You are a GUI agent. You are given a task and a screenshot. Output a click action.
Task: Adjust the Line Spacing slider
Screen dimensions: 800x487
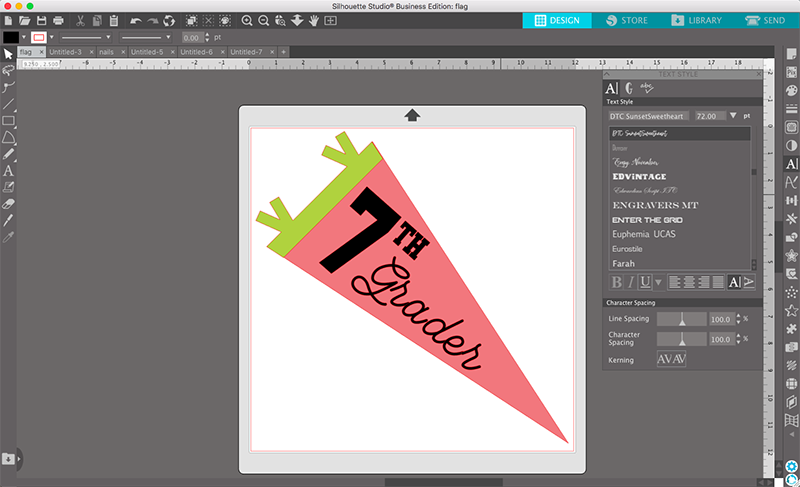click(682, 319)
